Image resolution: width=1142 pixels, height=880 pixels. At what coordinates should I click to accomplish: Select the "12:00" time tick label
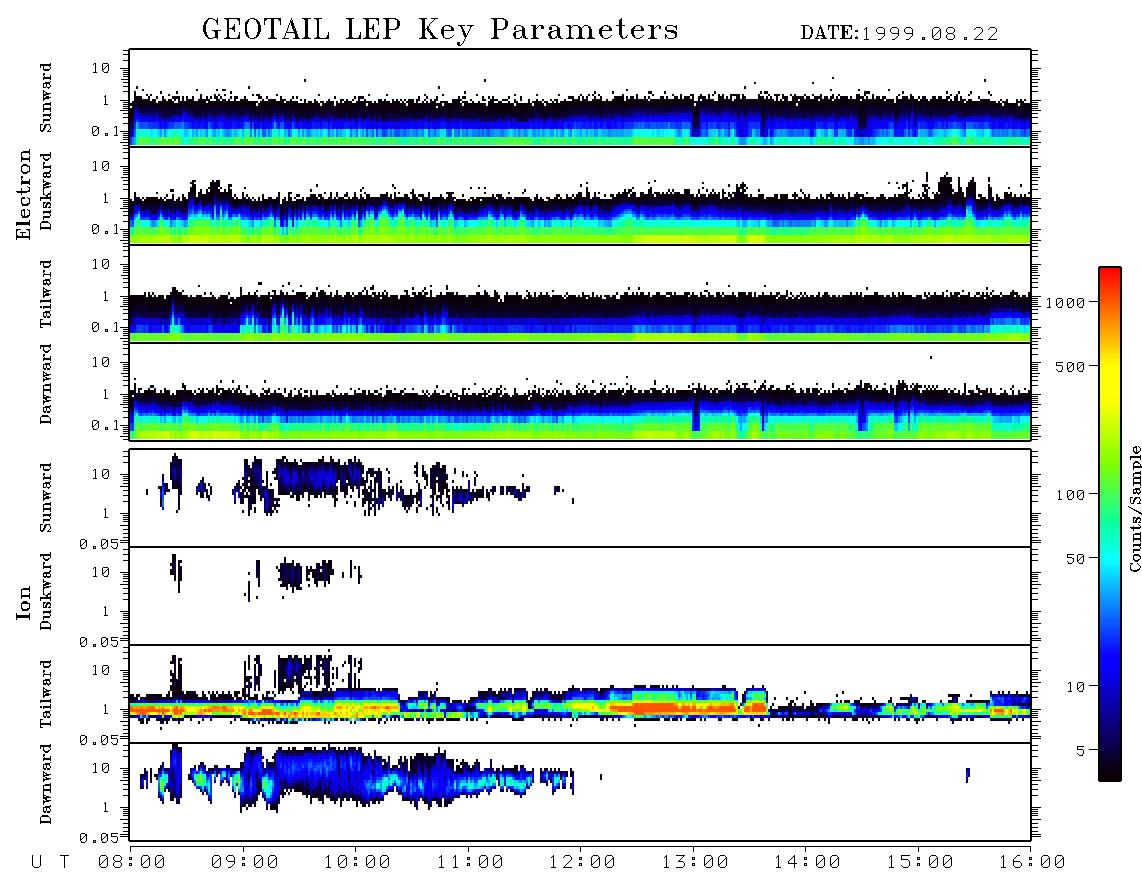click(582, 863)
